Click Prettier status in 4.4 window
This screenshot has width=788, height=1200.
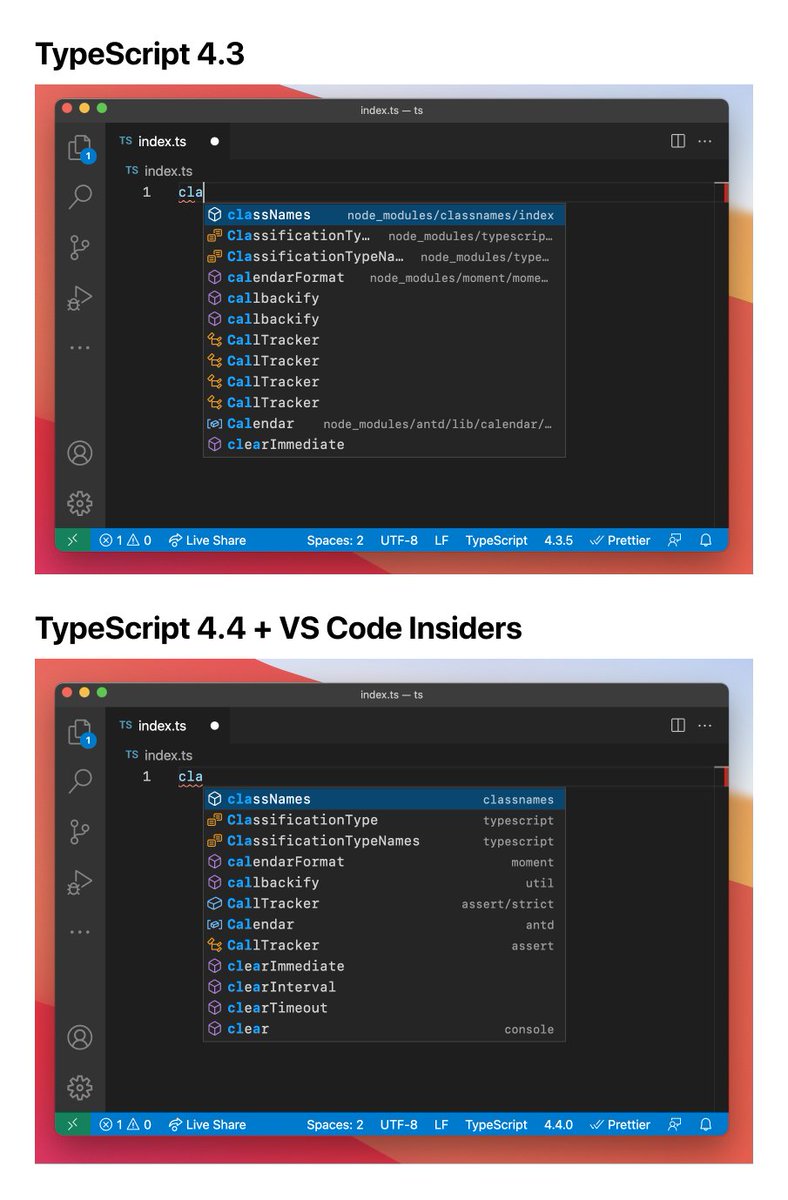point(620,1124)
